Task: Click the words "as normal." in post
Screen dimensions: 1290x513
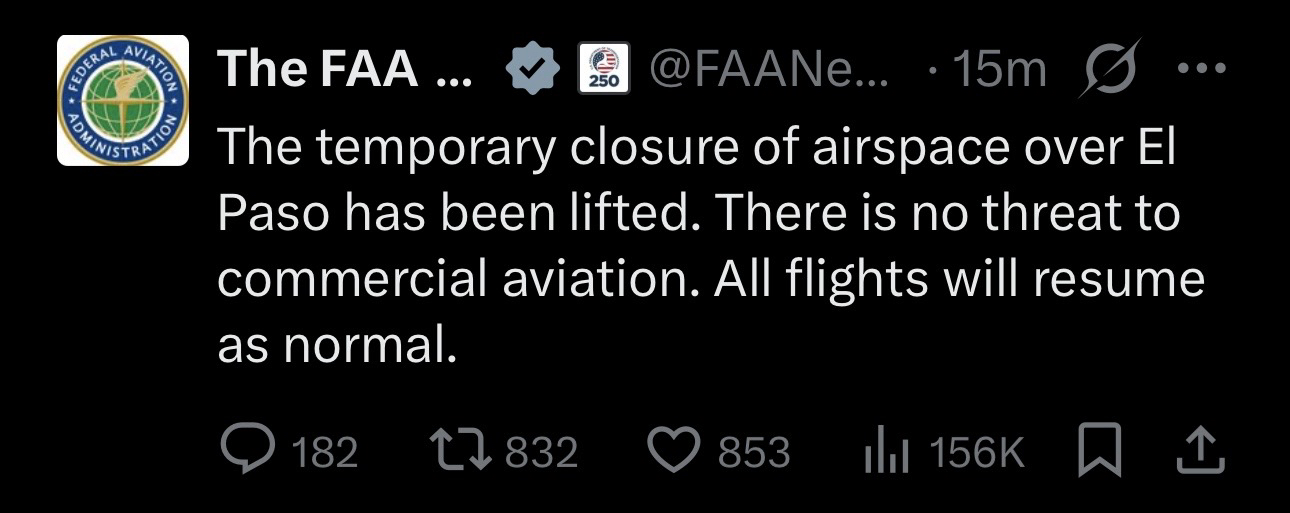Action: point(331,344)
